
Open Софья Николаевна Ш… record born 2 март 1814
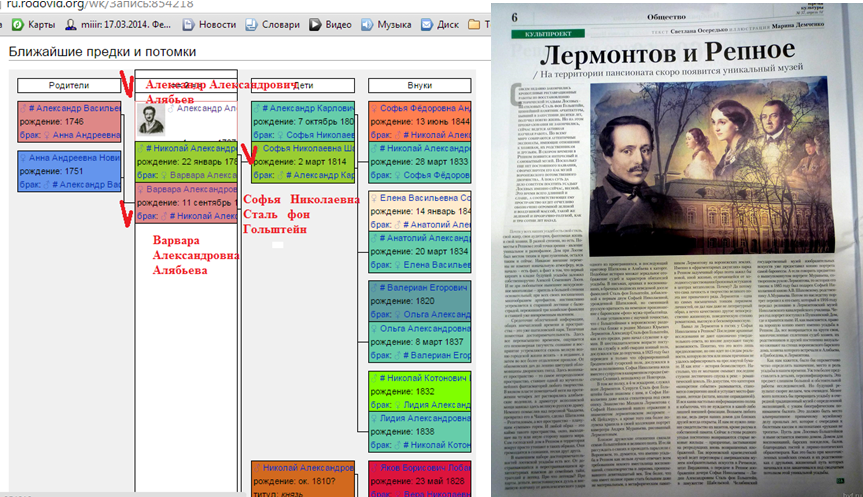coord(308,149)
